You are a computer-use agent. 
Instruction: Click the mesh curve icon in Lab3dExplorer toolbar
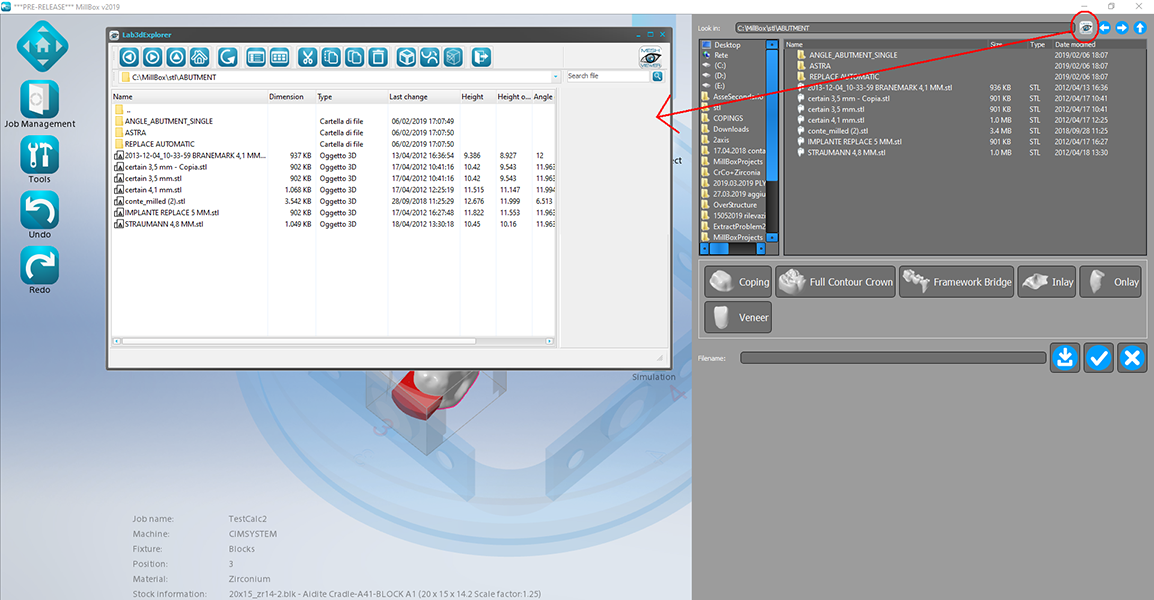pos(430,57)
